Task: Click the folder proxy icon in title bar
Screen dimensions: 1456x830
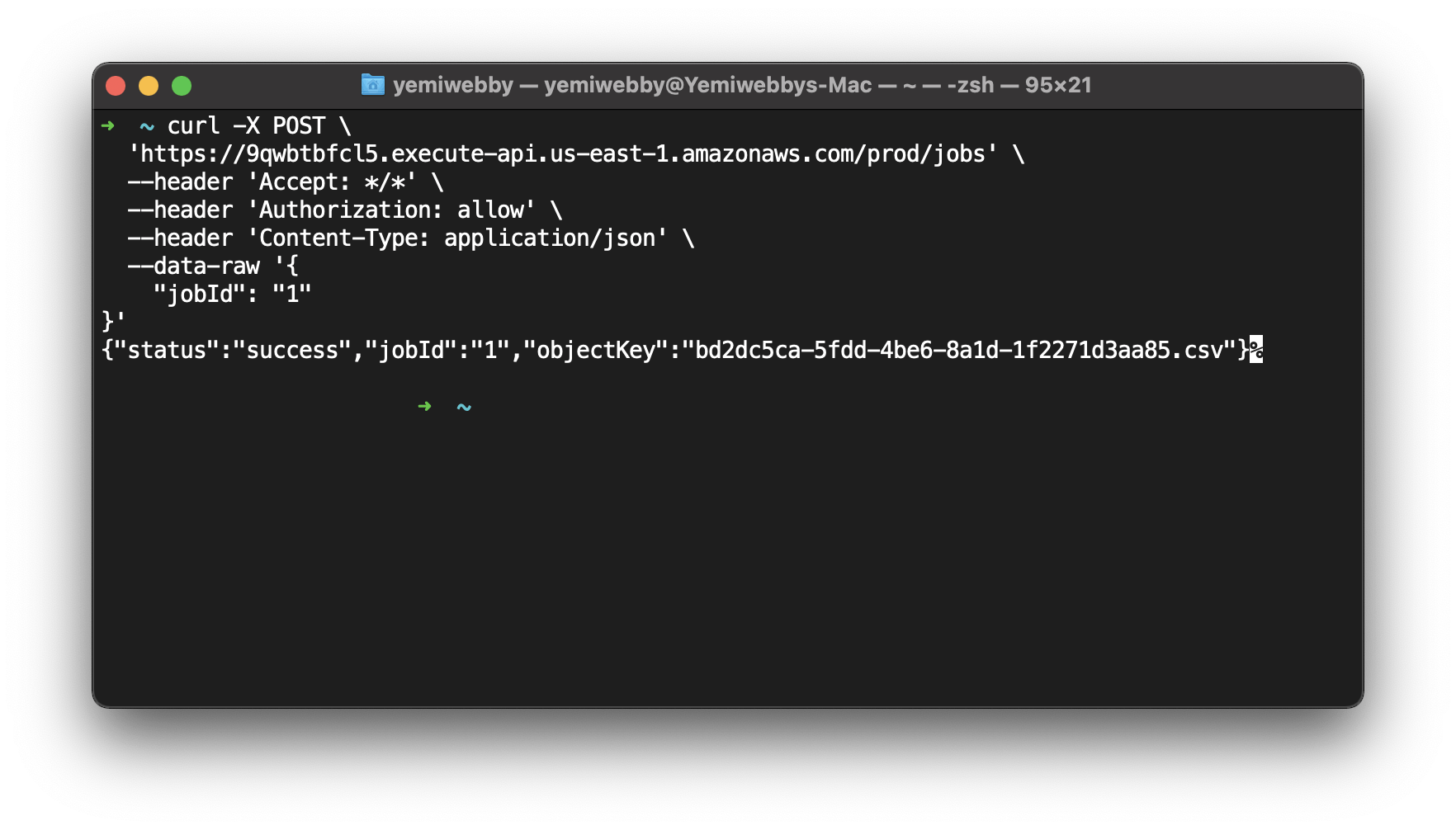Action: pyautogui.click(x=374, y=84)
